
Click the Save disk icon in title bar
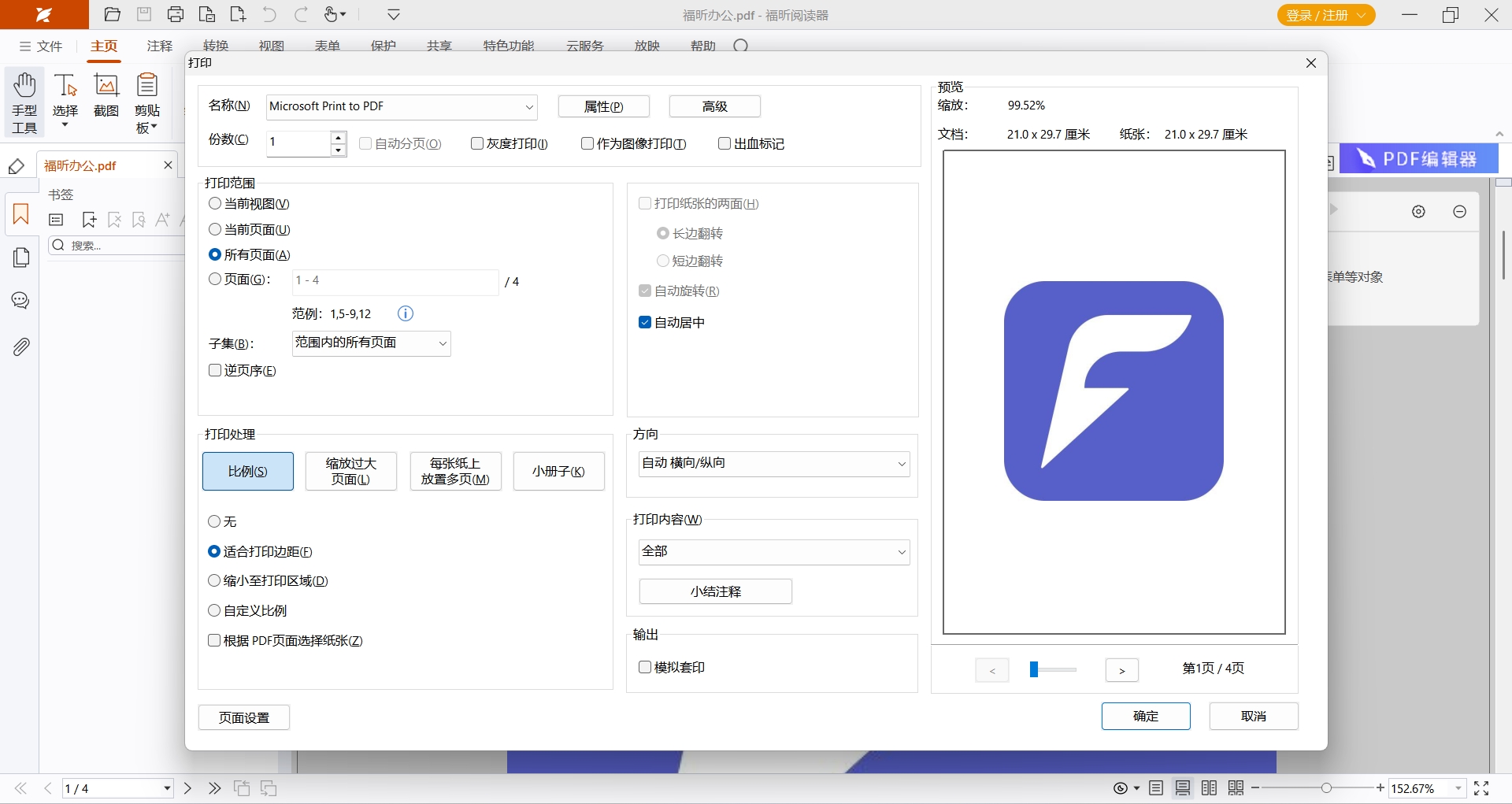coord(144,14)
